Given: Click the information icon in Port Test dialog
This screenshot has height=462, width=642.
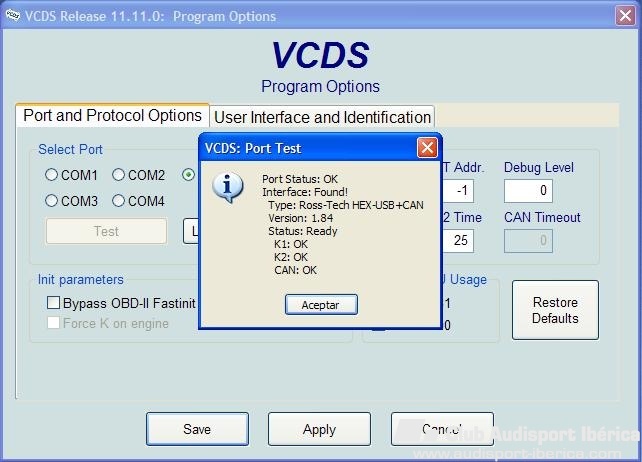Looking at the screenshot, I should tap(228, 188).
